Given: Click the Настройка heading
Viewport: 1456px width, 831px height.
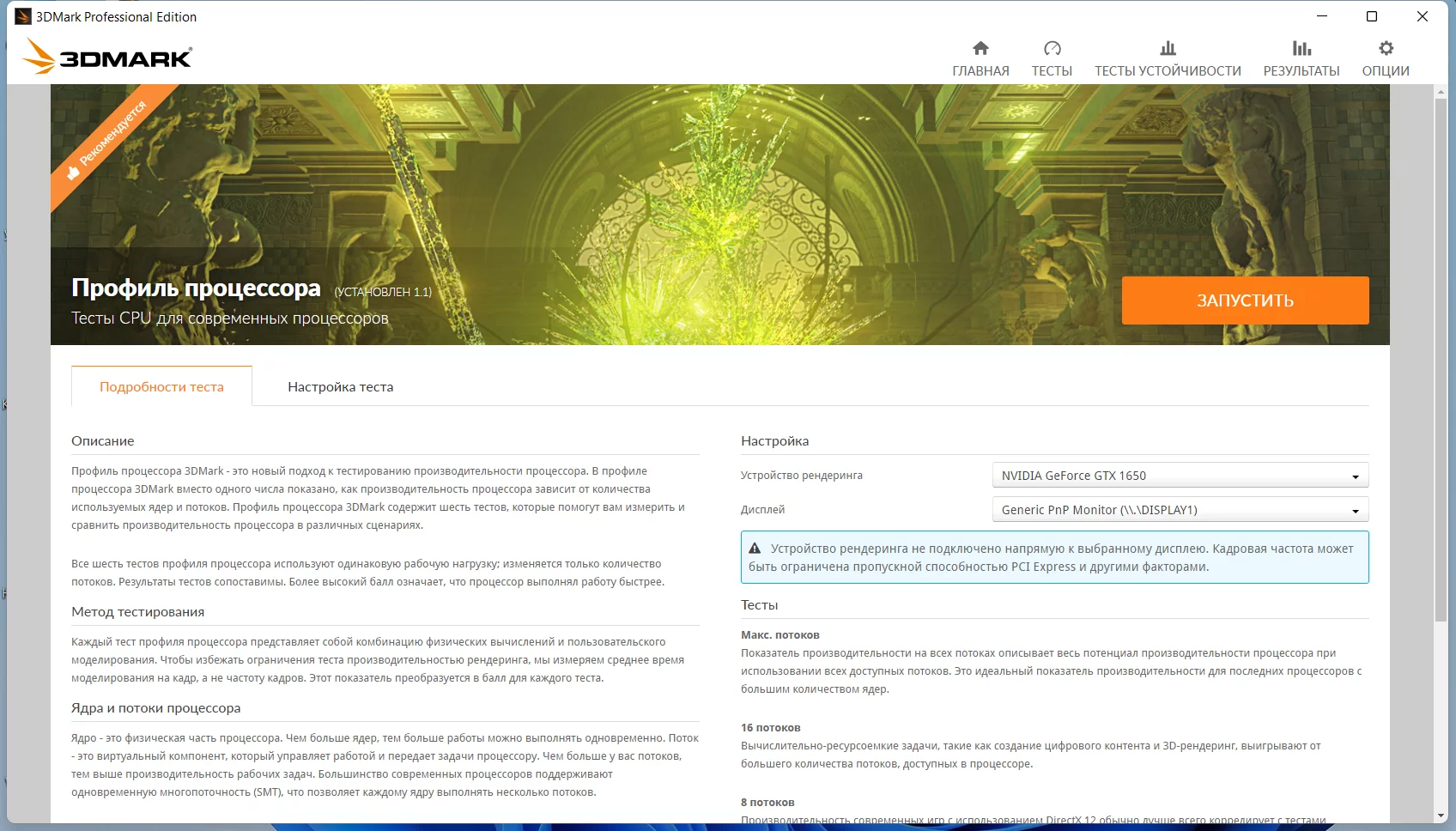Looking at the screenshot, I should [x=775, y=441].
